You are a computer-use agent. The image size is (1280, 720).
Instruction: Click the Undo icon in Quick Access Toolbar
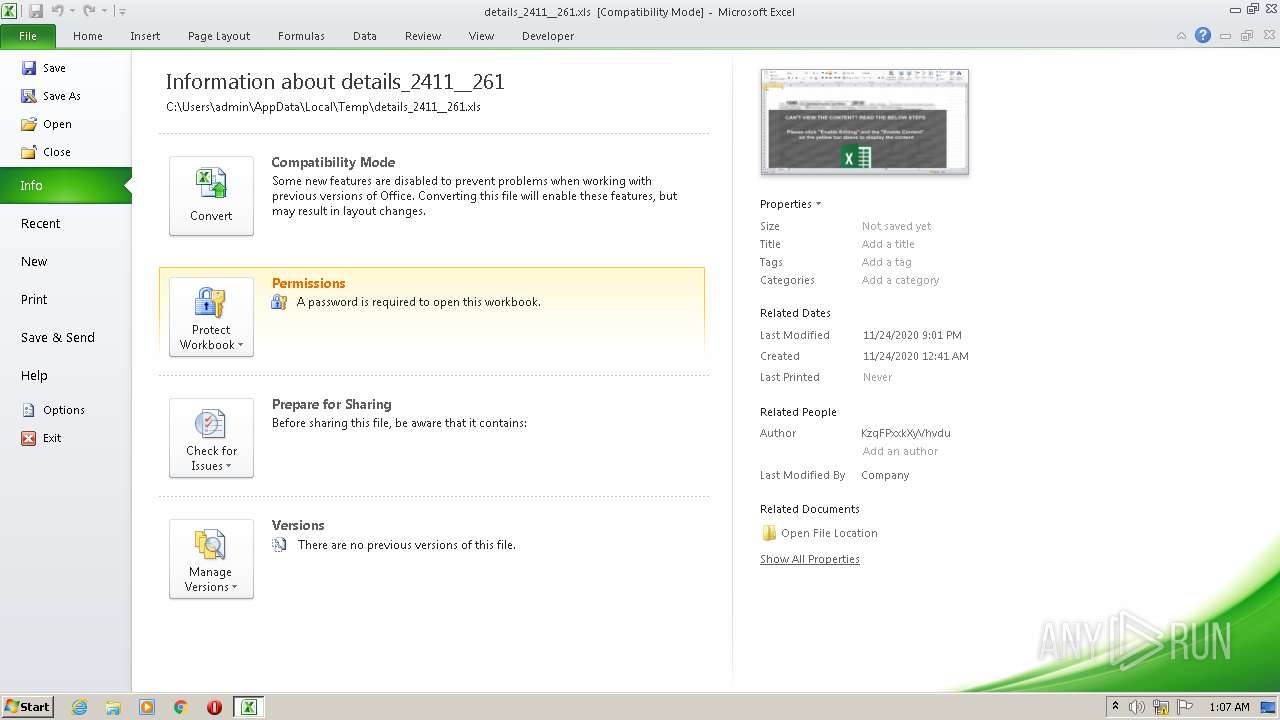click(57, 11)
